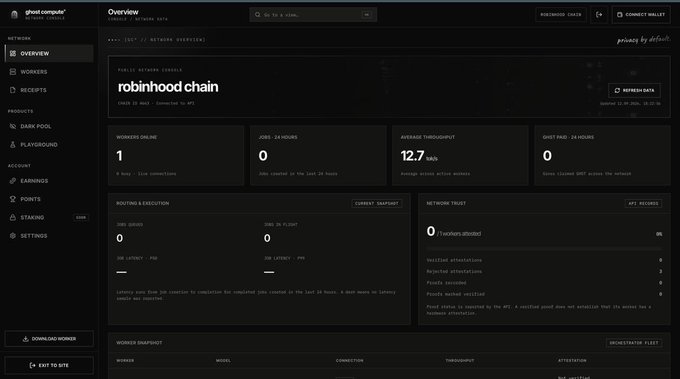Image resolution: width=680 pixels, height=379 pixels.
Task: Click the Workers server icon
Action: pos(13,72)
